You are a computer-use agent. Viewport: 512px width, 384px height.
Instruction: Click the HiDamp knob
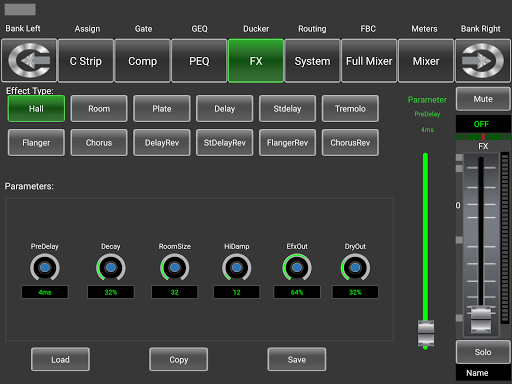point(237,267)
